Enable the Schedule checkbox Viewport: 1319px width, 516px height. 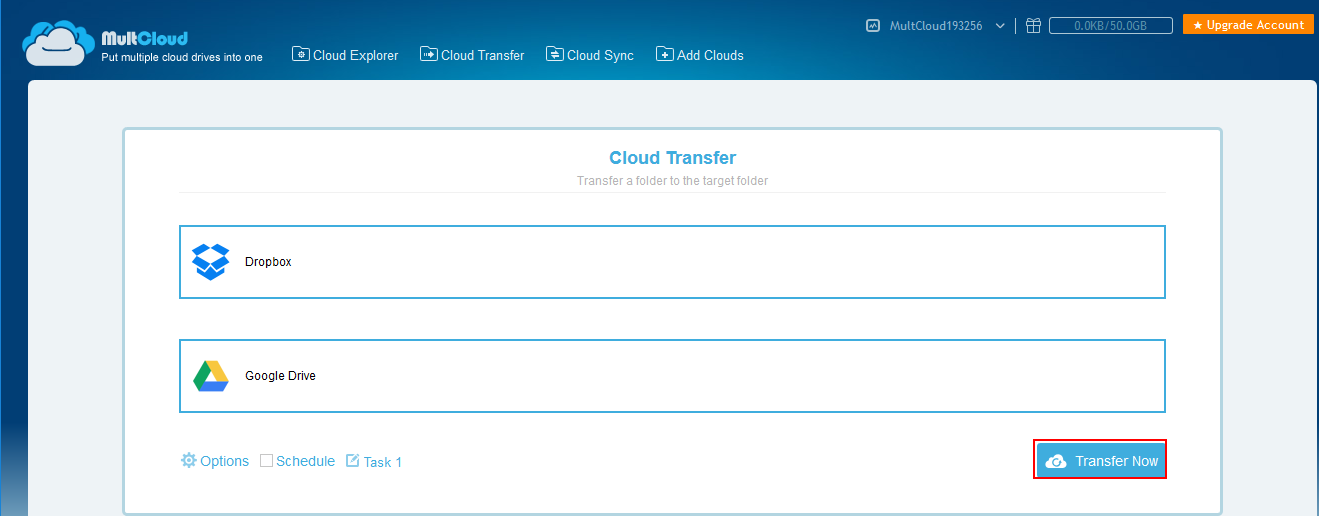point(266,461)
